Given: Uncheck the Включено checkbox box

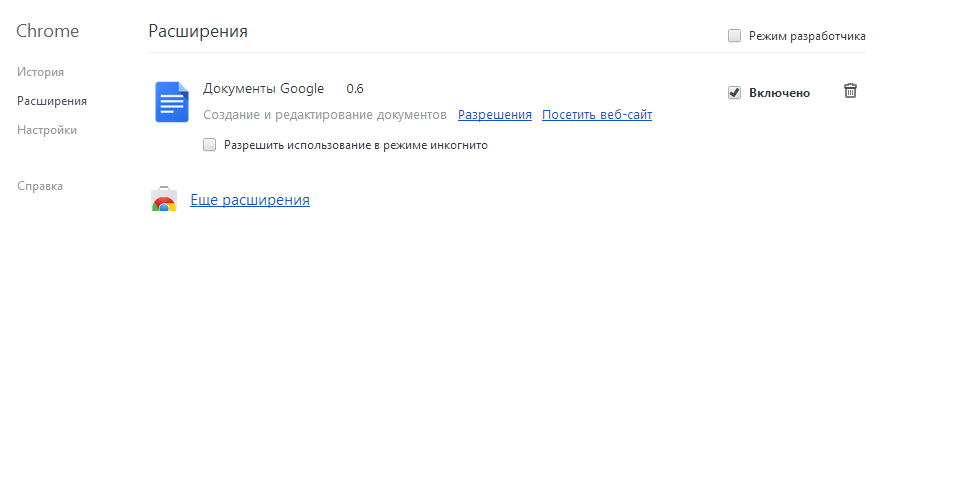Looking at the screenshot, I should click(734, 93).
